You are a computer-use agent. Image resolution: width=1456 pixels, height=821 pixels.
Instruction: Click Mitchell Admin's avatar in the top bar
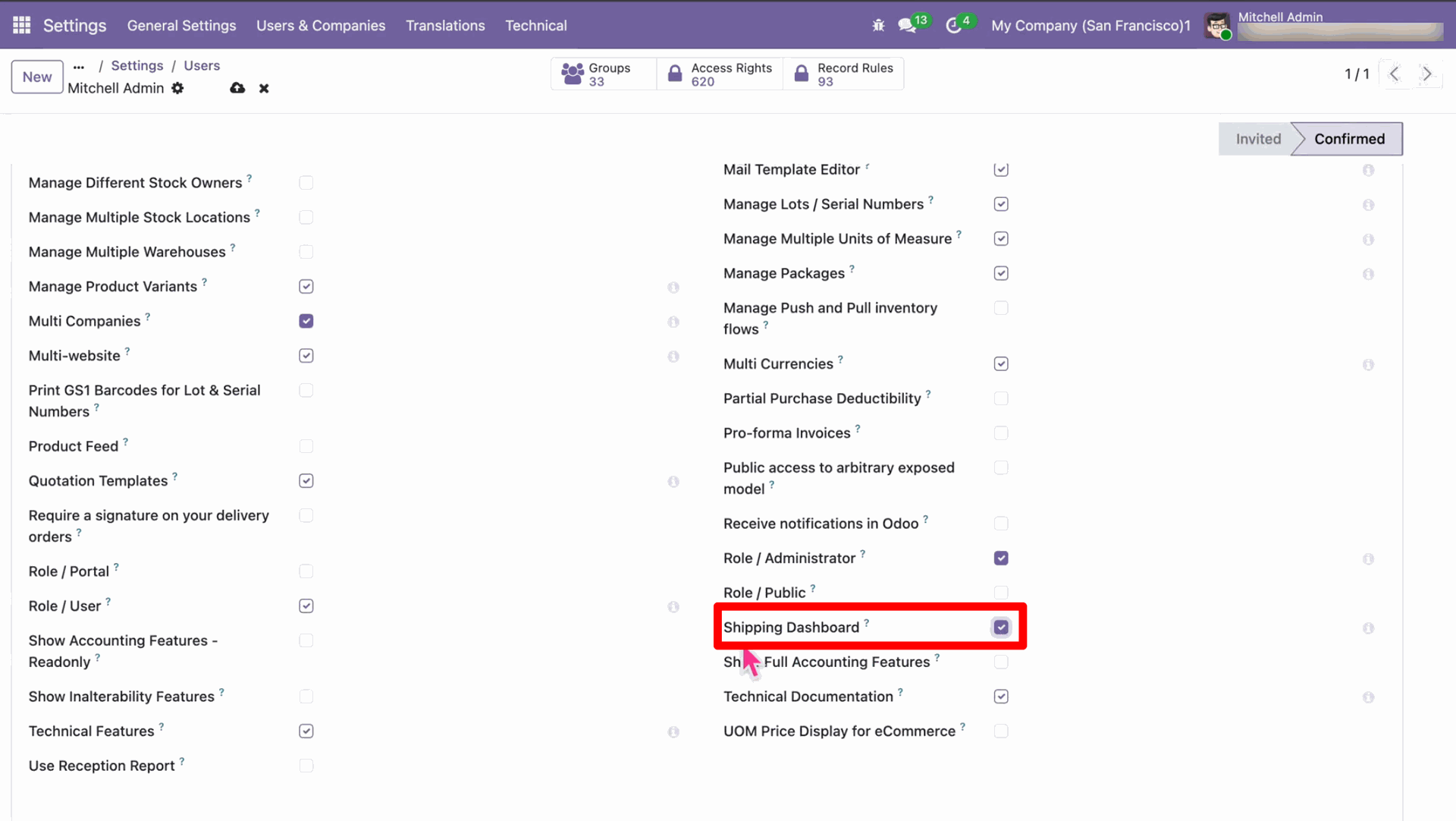pos(1218,26)
